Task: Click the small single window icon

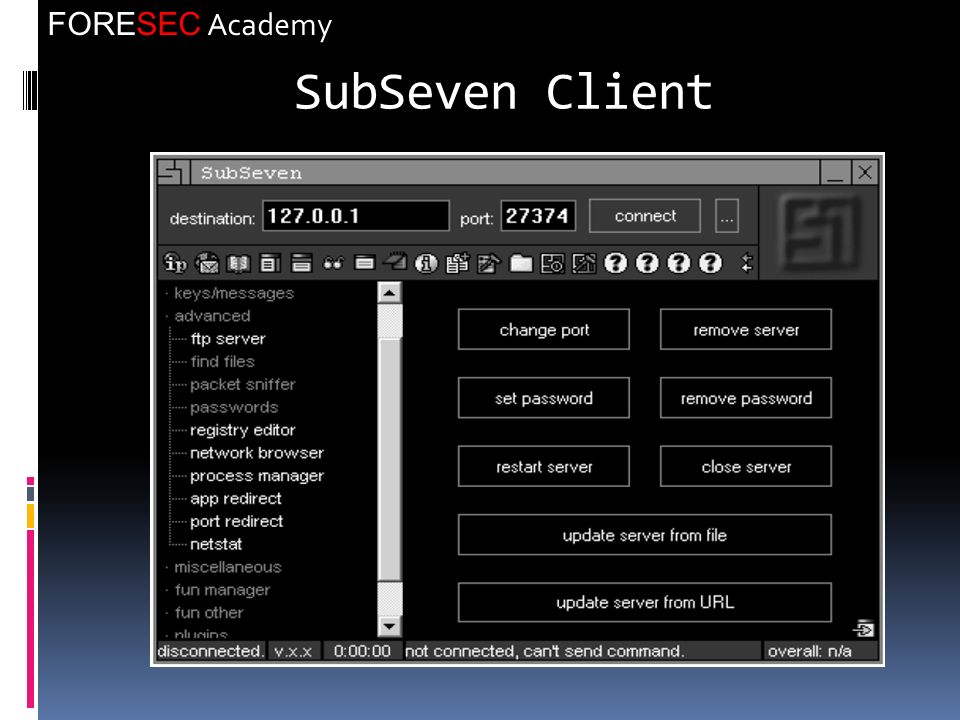Action: (365, 263)
